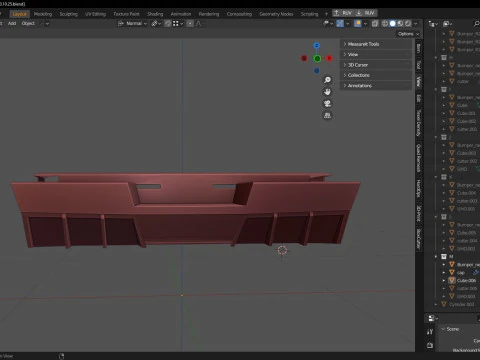Click the pan hand viewport icon
Viewport: 480px width, 360px height.
coord(327,92)
